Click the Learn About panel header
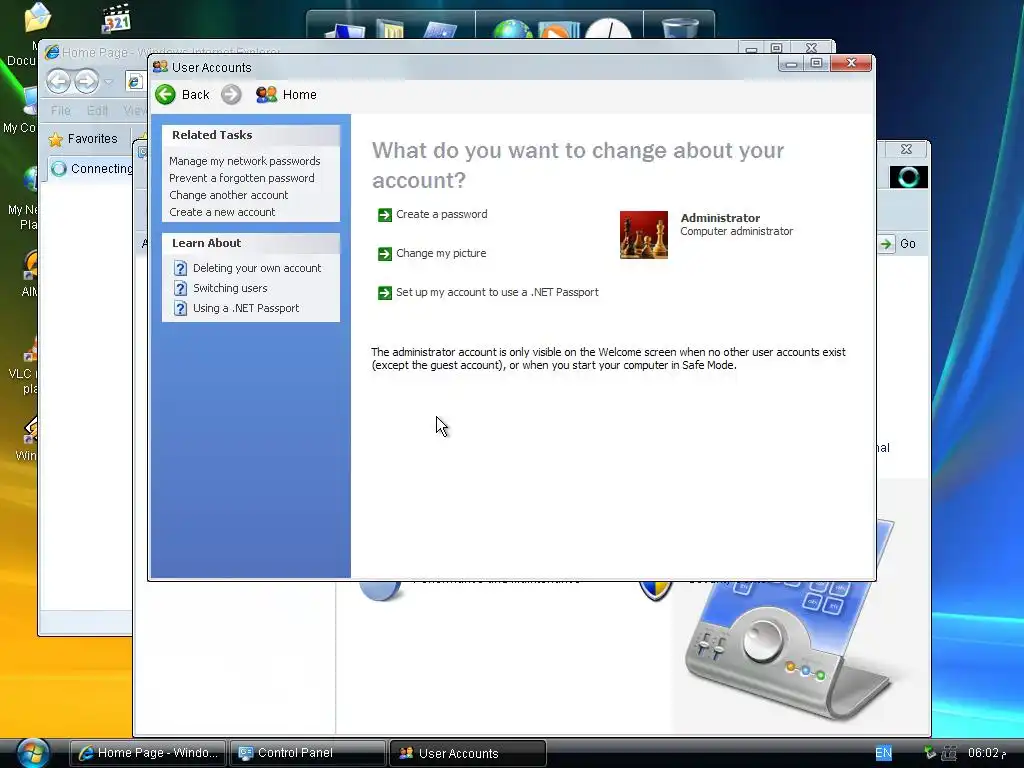This screenshot has height=768, width=1024. tap(251, 243)
